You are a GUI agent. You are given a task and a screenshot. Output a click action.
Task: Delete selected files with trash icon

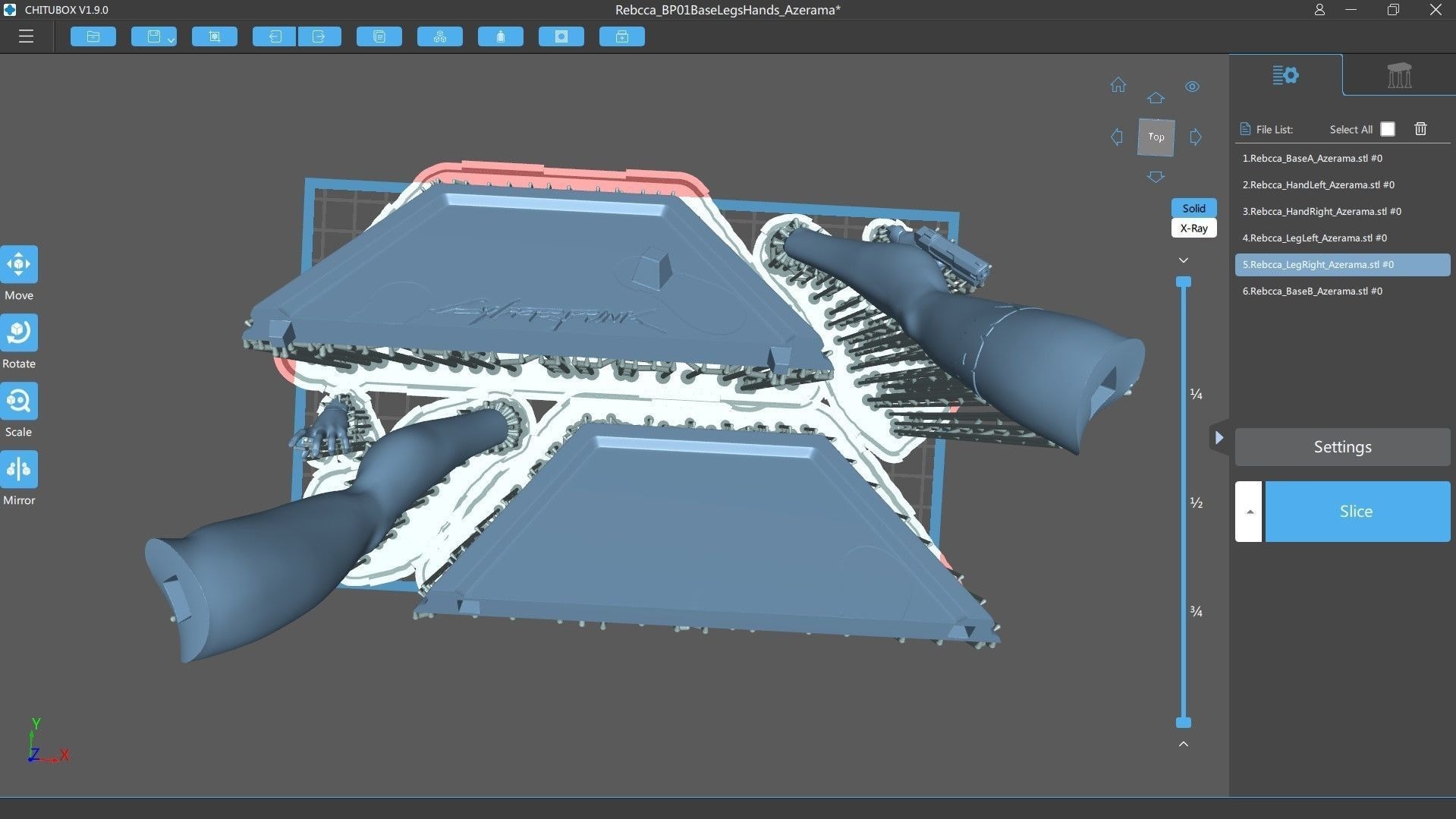[1420, 129]
